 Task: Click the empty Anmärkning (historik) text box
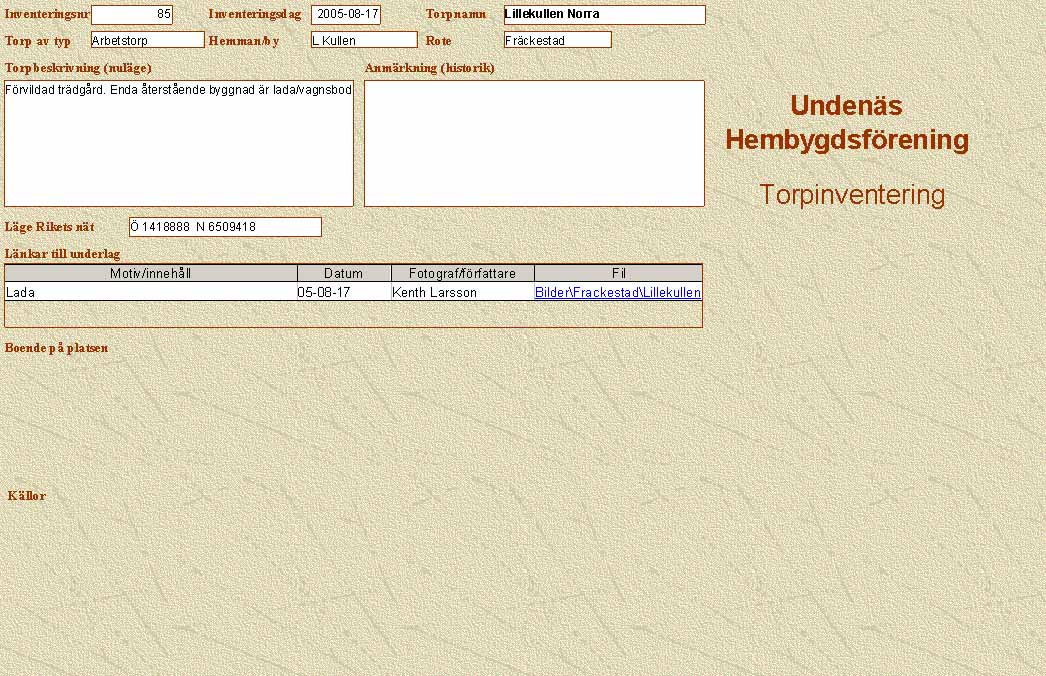pyautogui.click(x=534, y=143)
